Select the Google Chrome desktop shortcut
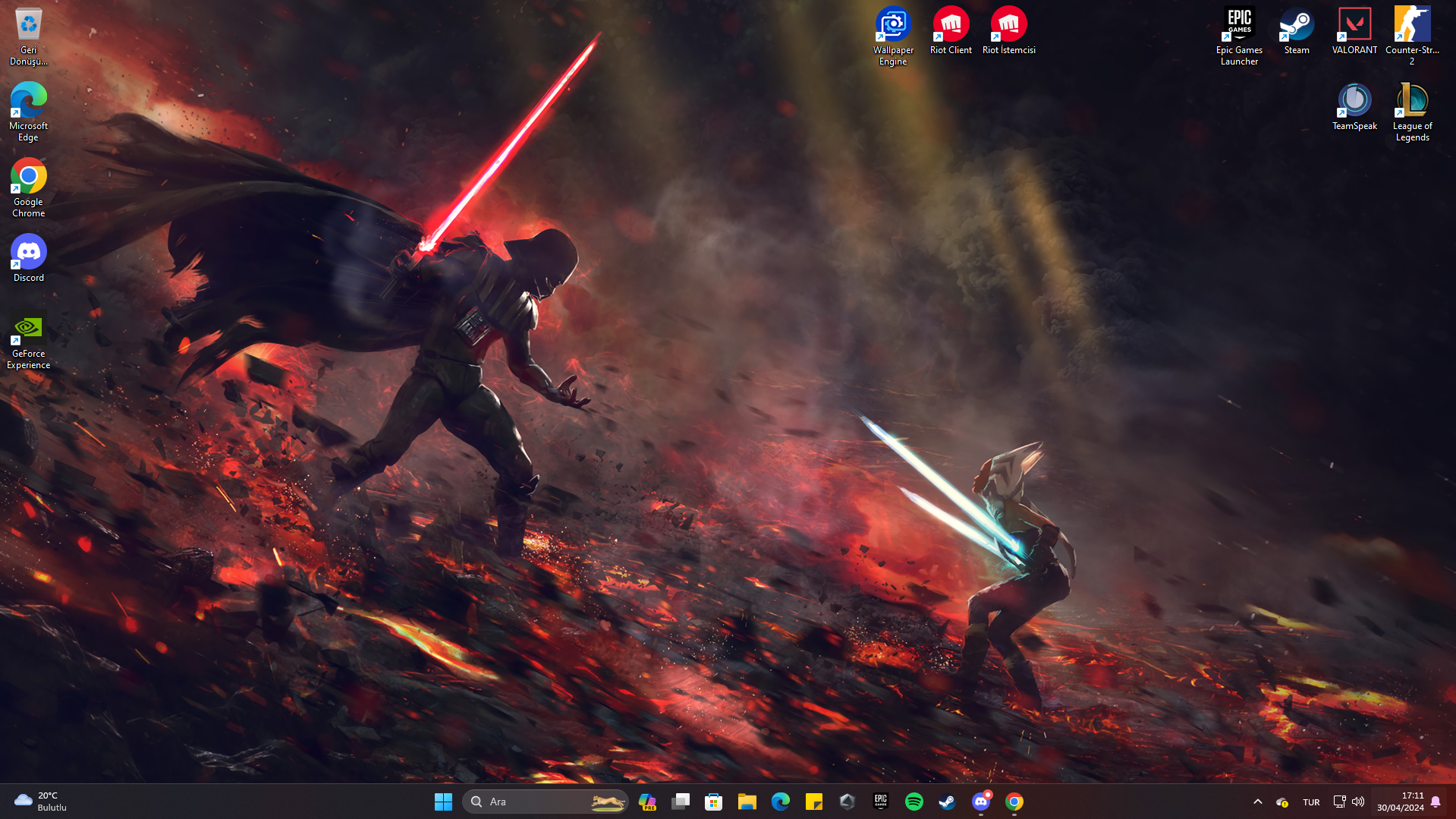 [x=28, y=188]
